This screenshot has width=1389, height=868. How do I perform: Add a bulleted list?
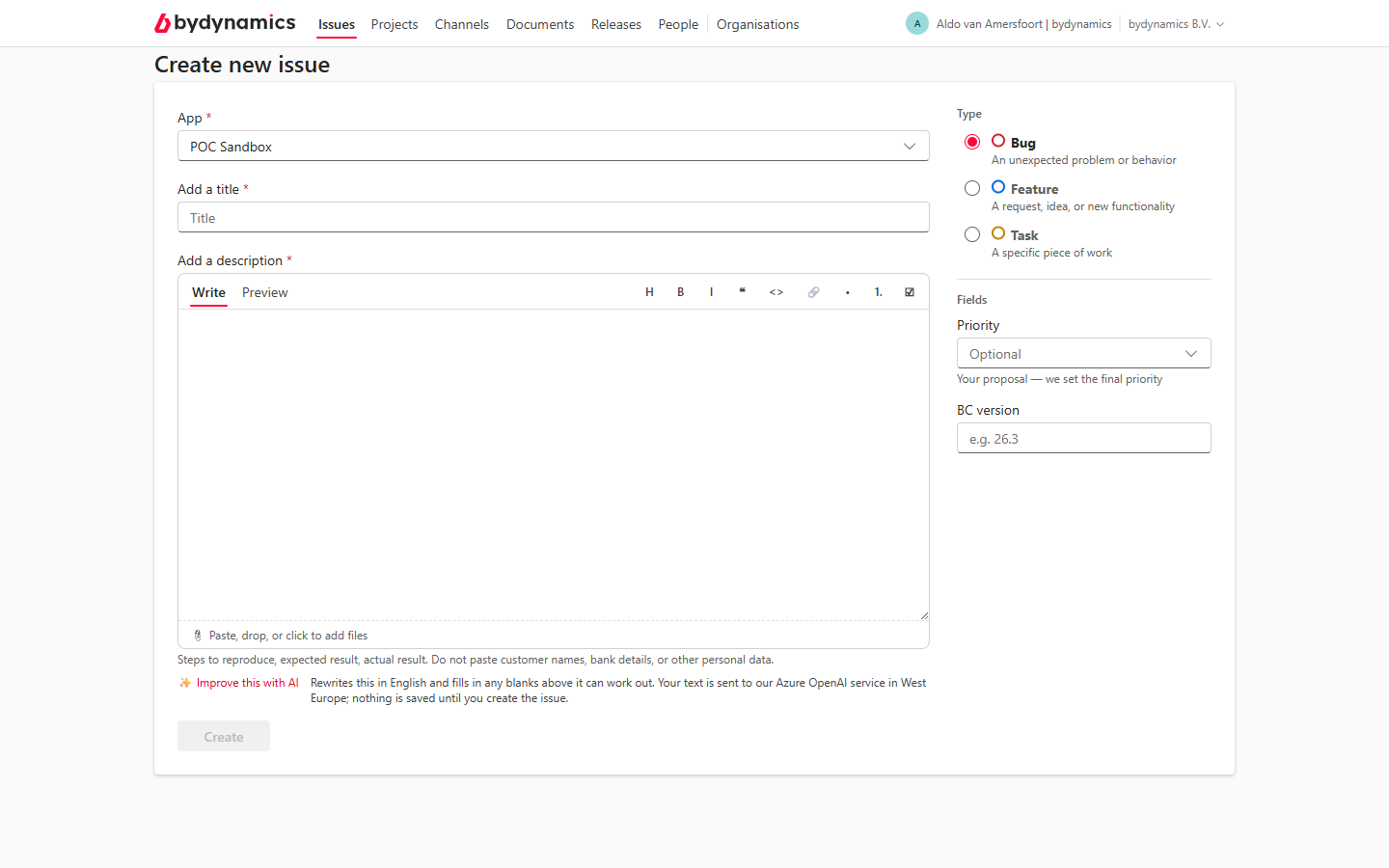847,292
